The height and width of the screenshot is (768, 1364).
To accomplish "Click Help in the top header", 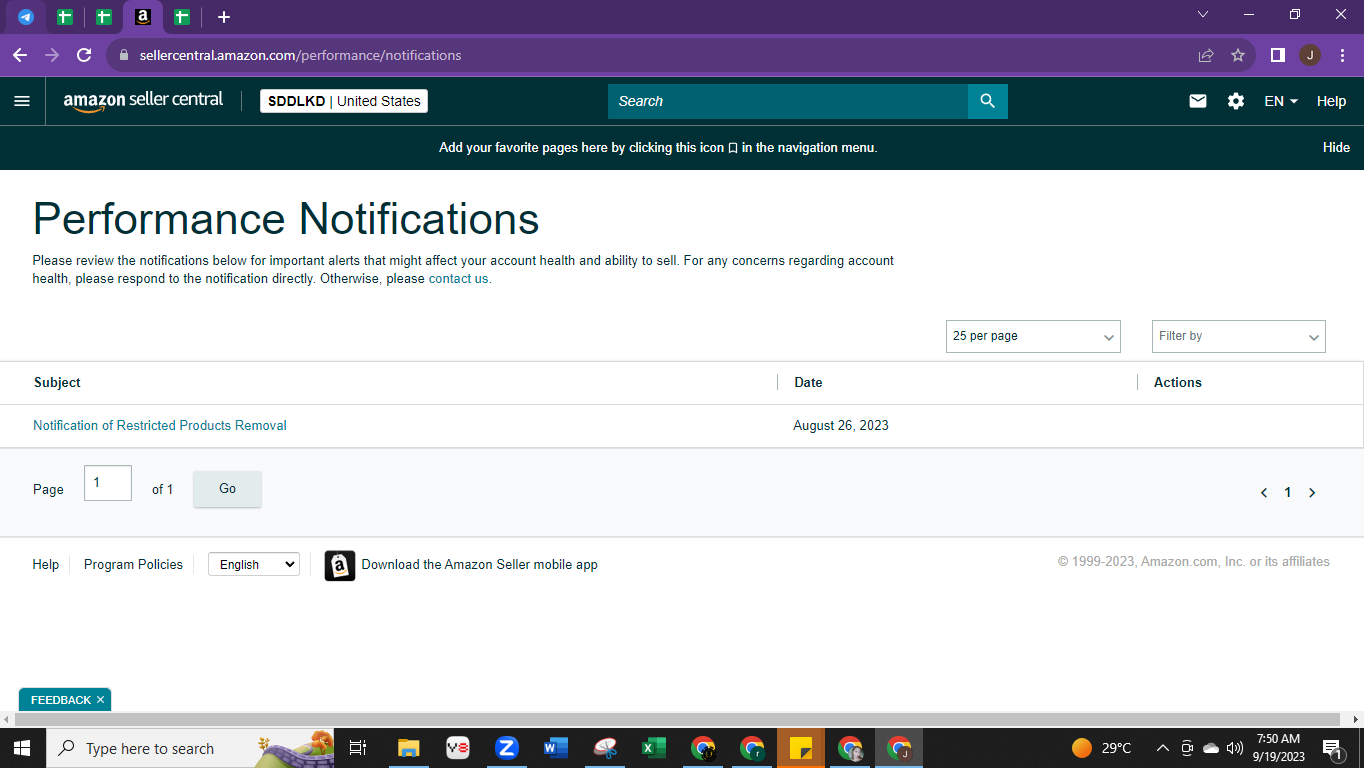I will click(x=1331, y=101).
